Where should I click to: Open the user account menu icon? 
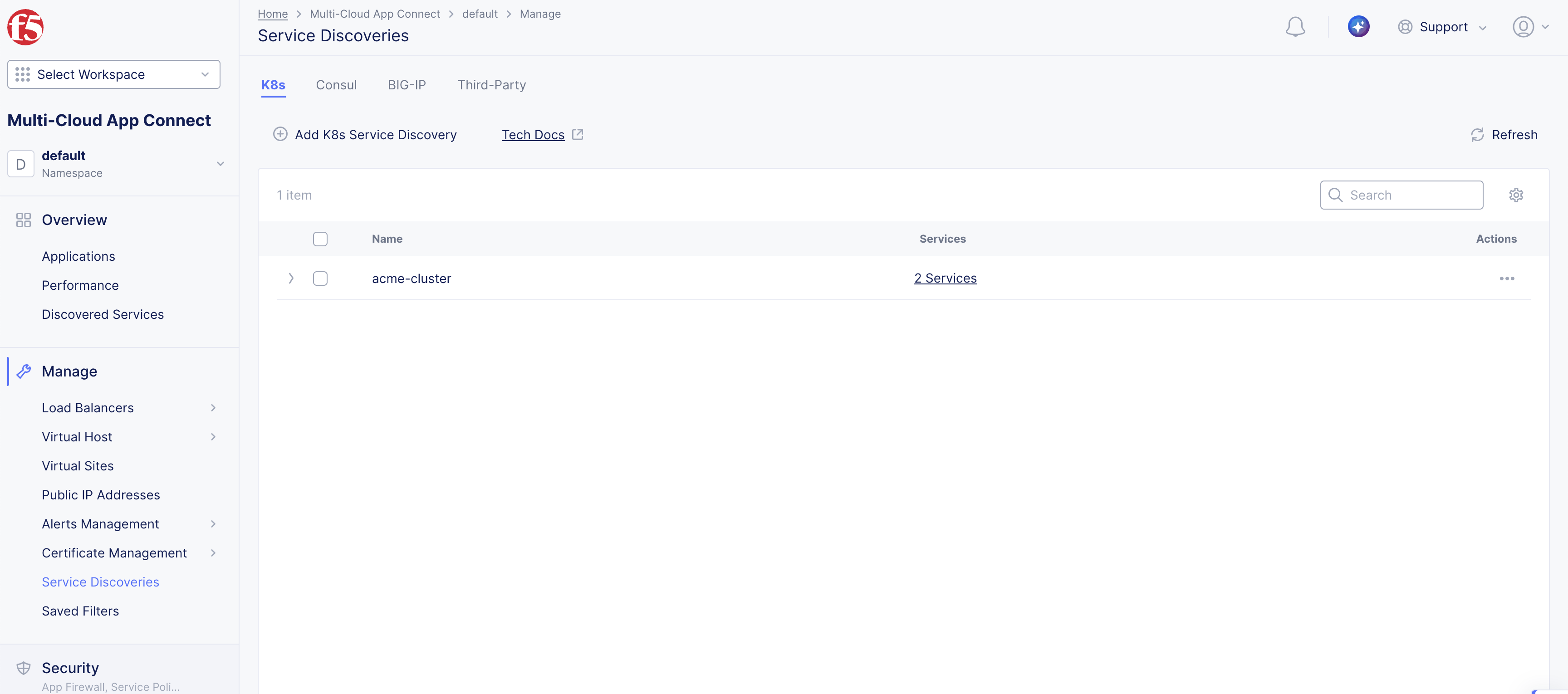[x=1524, y=27]
